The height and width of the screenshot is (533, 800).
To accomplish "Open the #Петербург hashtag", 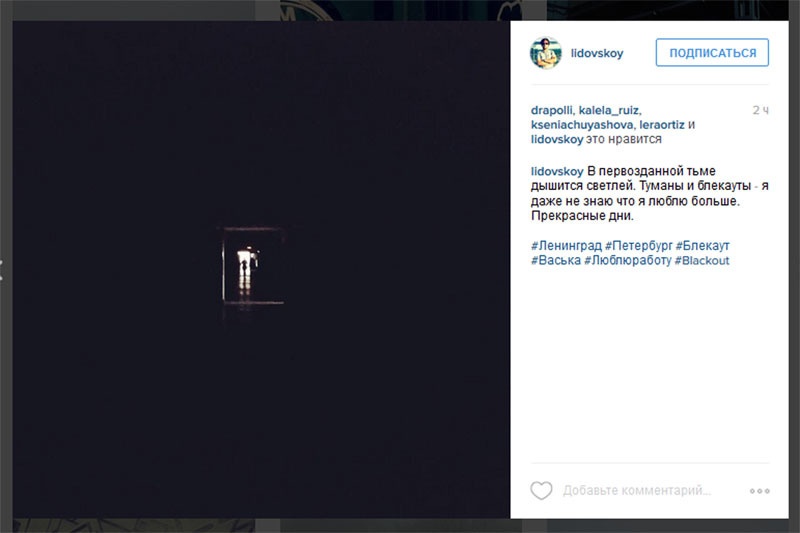I will click(x=639, y=246).
